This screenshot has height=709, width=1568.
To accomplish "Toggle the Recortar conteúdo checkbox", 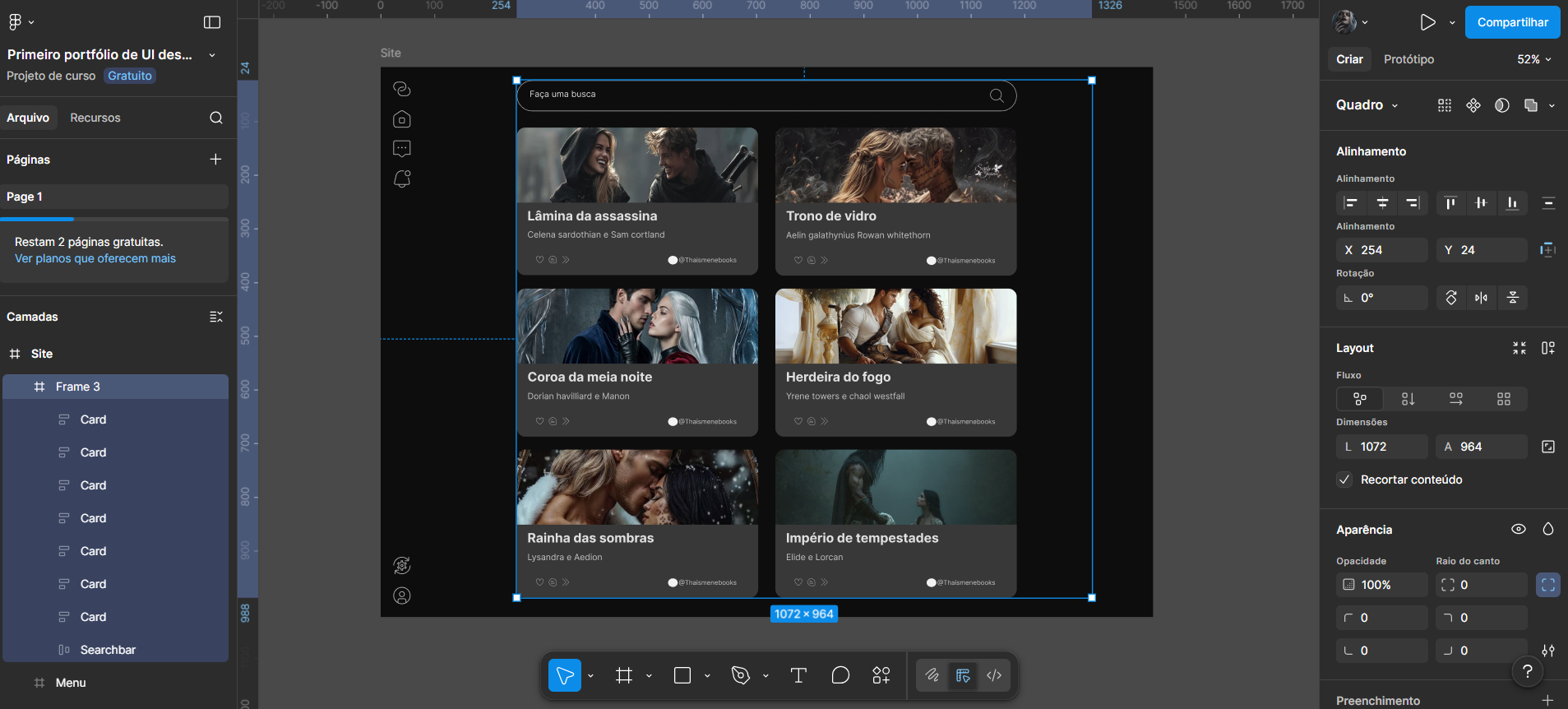I will [1344, 480].
